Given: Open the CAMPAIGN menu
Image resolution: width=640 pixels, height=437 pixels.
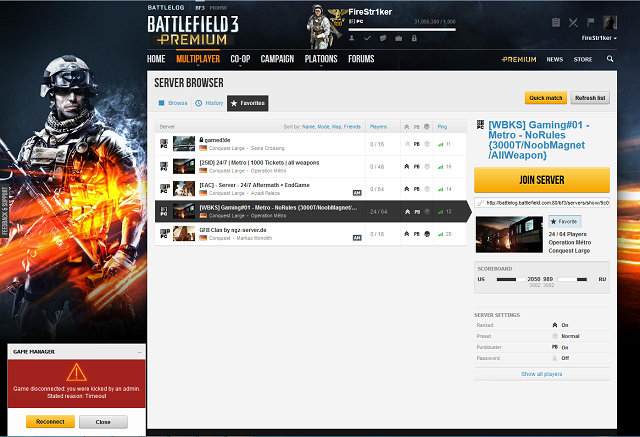Looking at the screenshot, I should (277, 59).
